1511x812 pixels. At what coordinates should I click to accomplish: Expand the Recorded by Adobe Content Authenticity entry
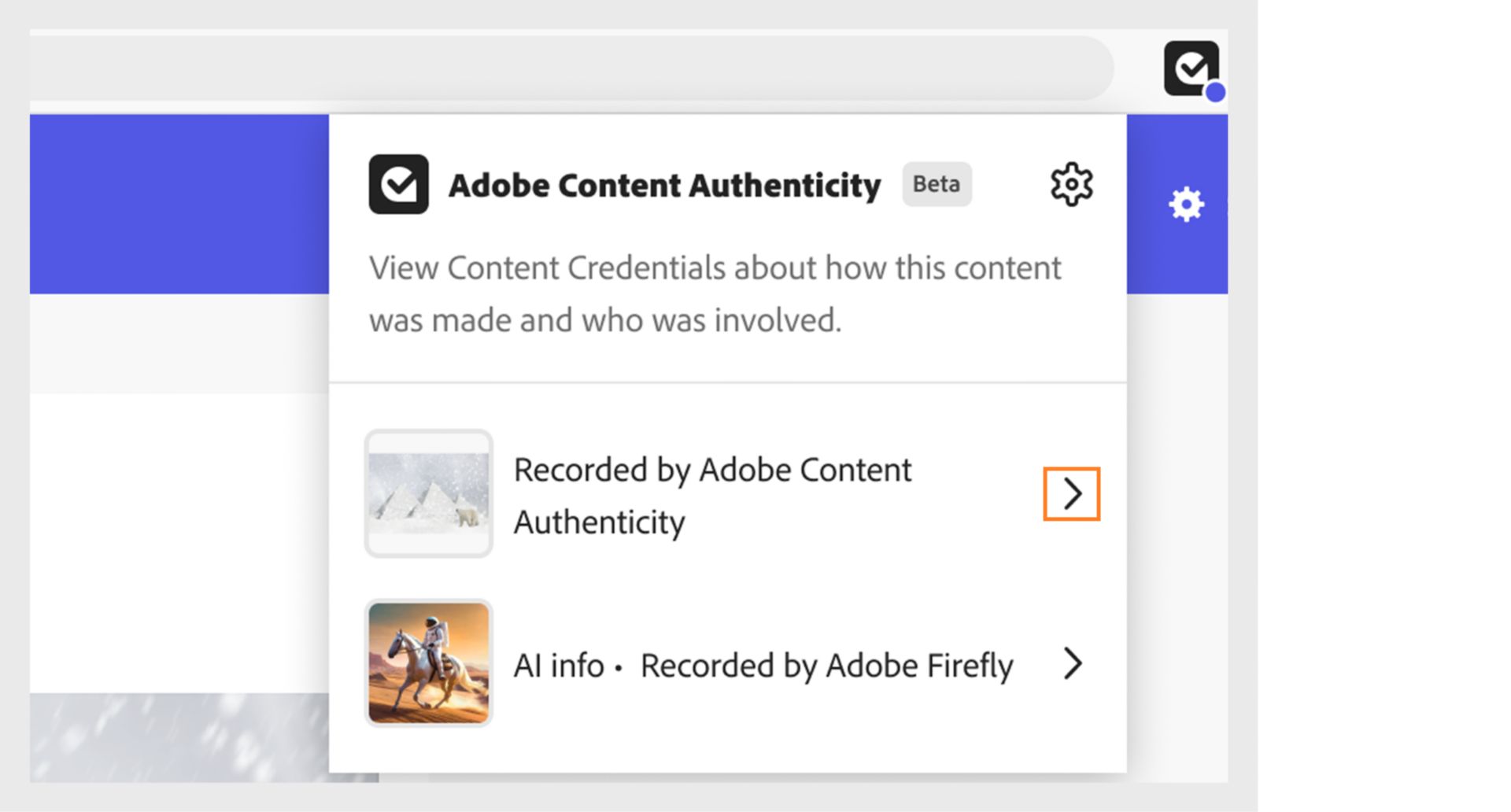(x=1072, y=495)
